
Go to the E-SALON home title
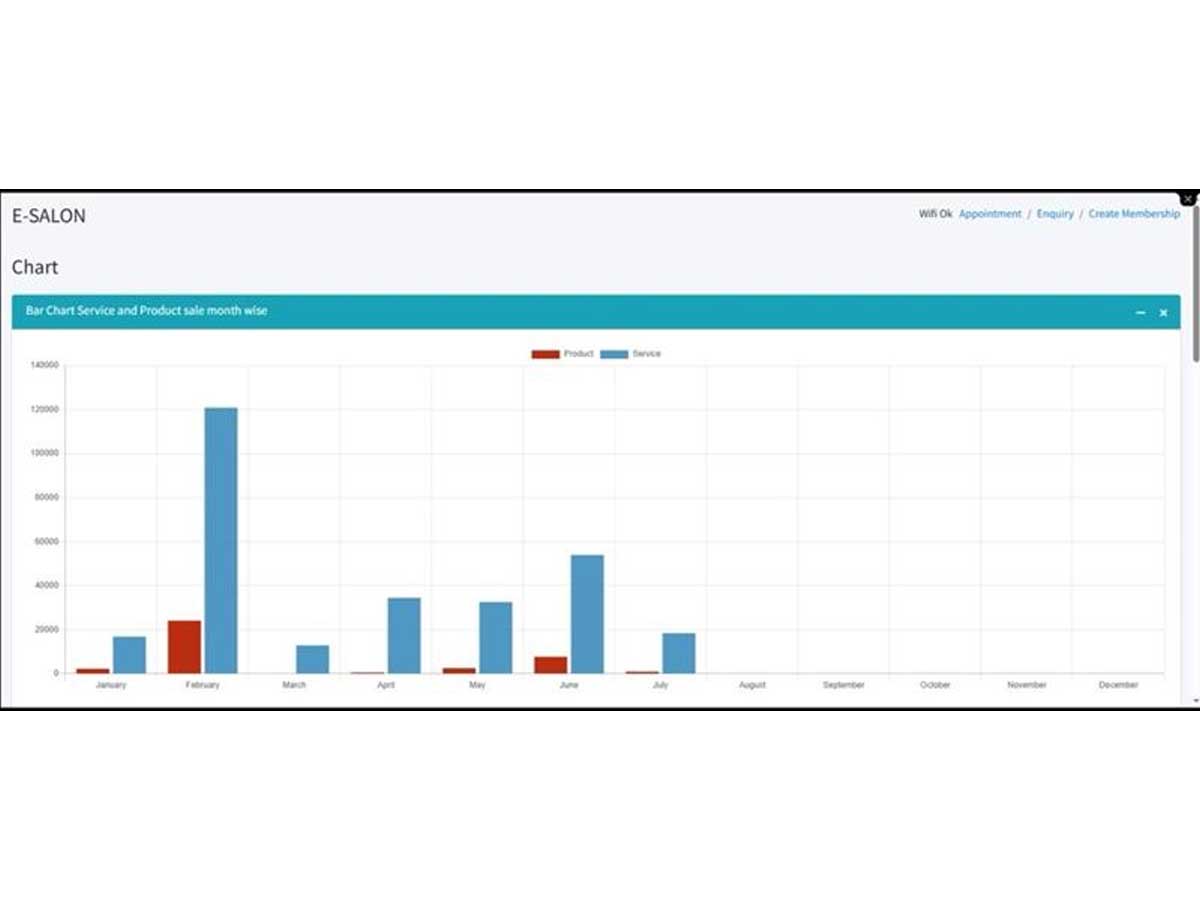point(49,215)
